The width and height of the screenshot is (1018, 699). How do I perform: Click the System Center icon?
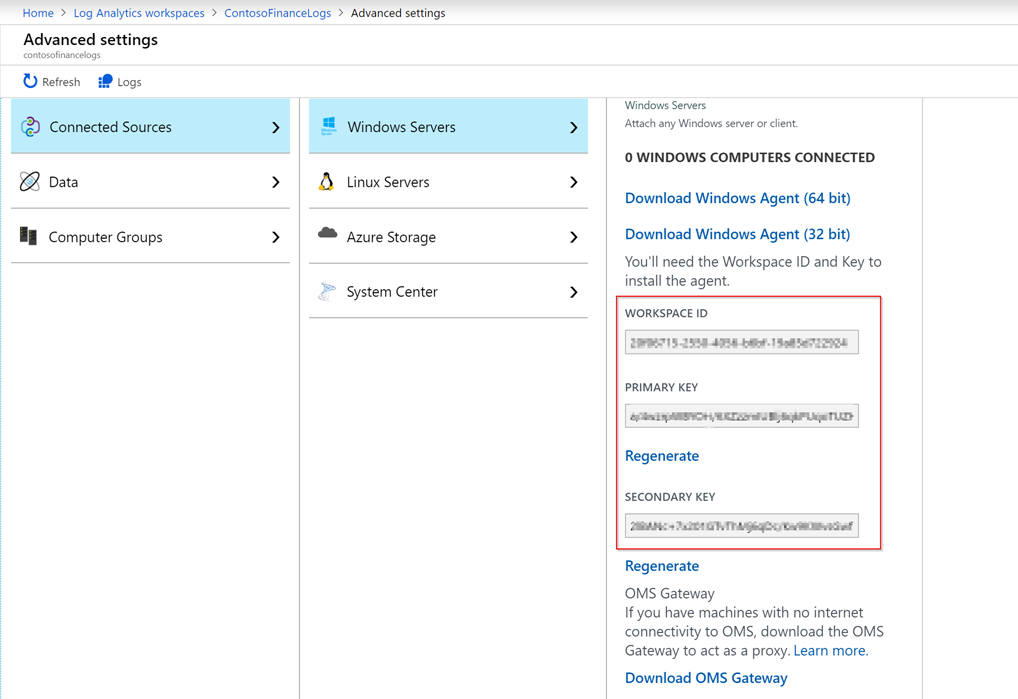327,291
